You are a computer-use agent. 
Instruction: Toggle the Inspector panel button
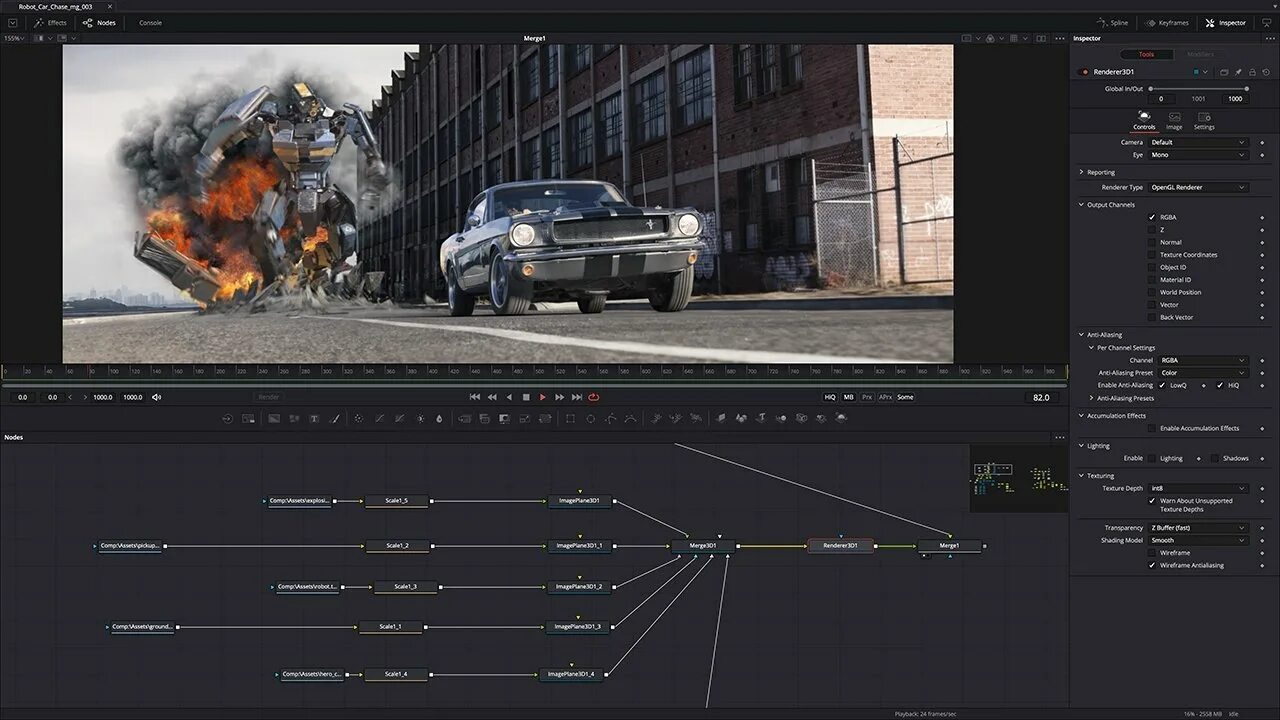point(1226,22)
